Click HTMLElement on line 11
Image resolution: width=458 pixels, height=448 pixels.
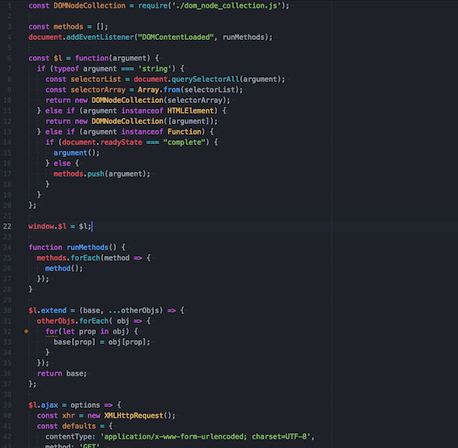[190, 111]
